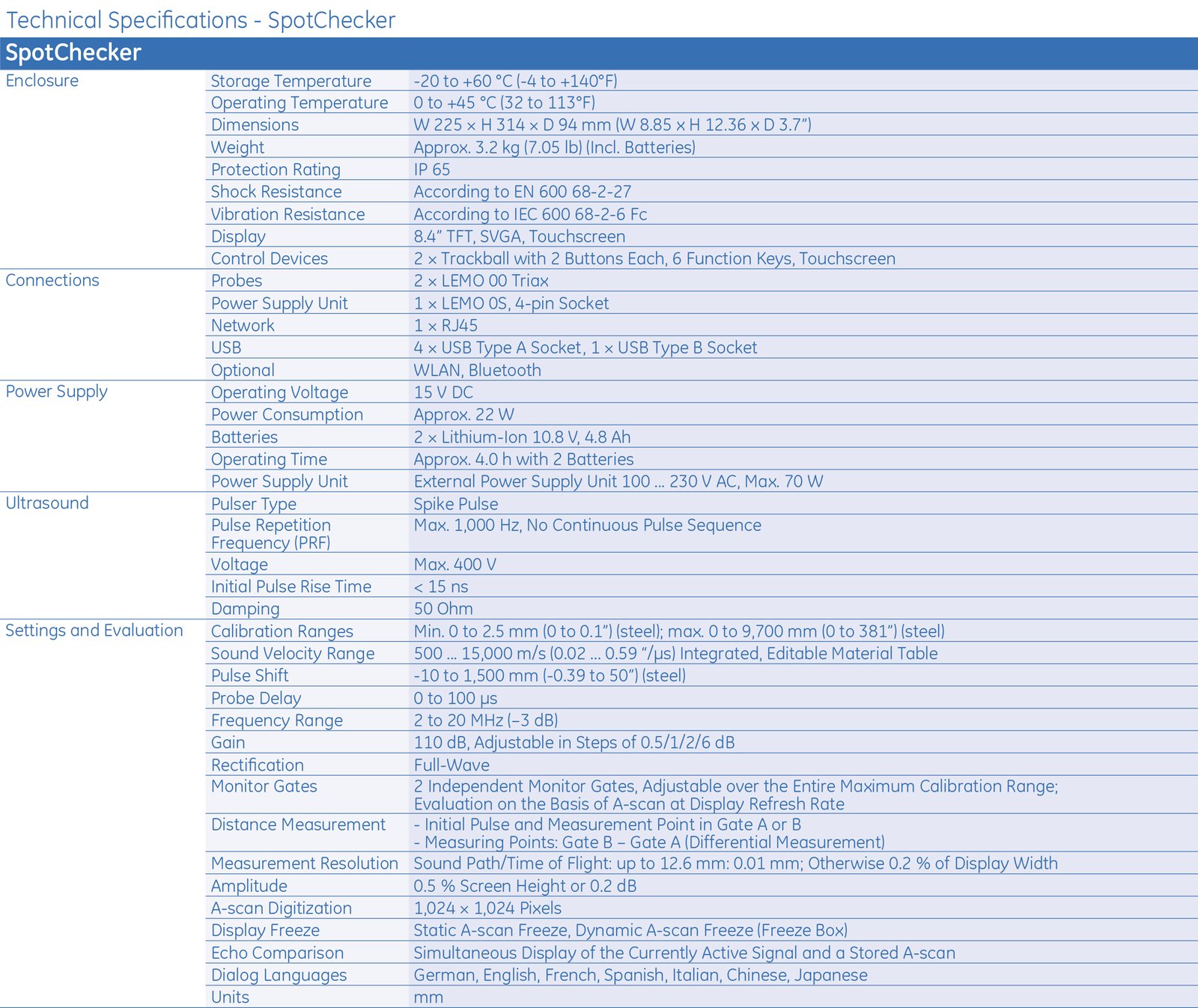Select the '< 15 ns' value
1198x1008 pixels.
tap(441, 587)
